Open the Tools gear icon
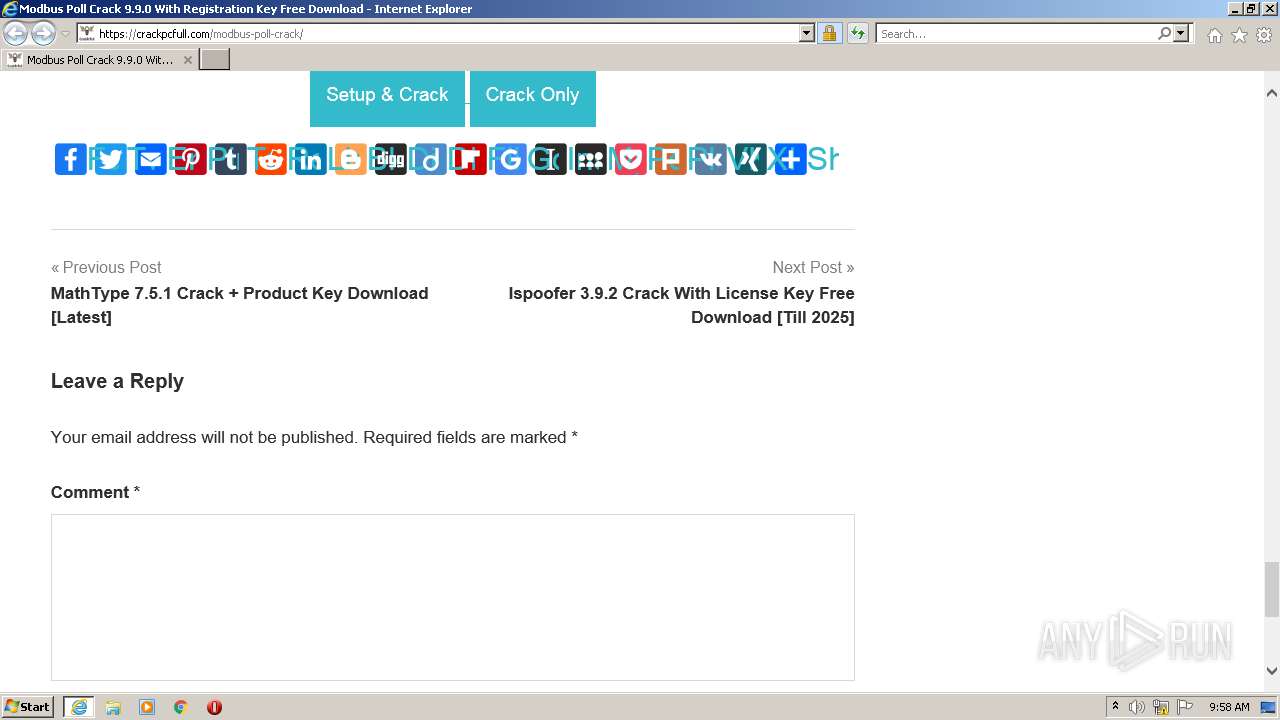Image resolution: width=1280 pixels, height=720 pixels. 1264,35
